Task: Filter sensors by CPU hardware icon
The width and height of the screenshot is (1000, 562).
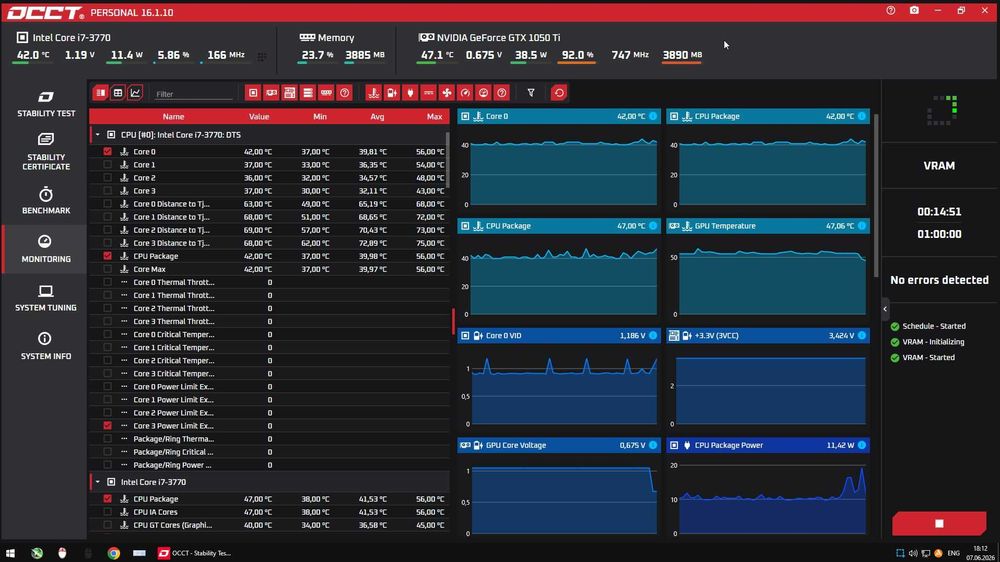Action: point(253,93)
